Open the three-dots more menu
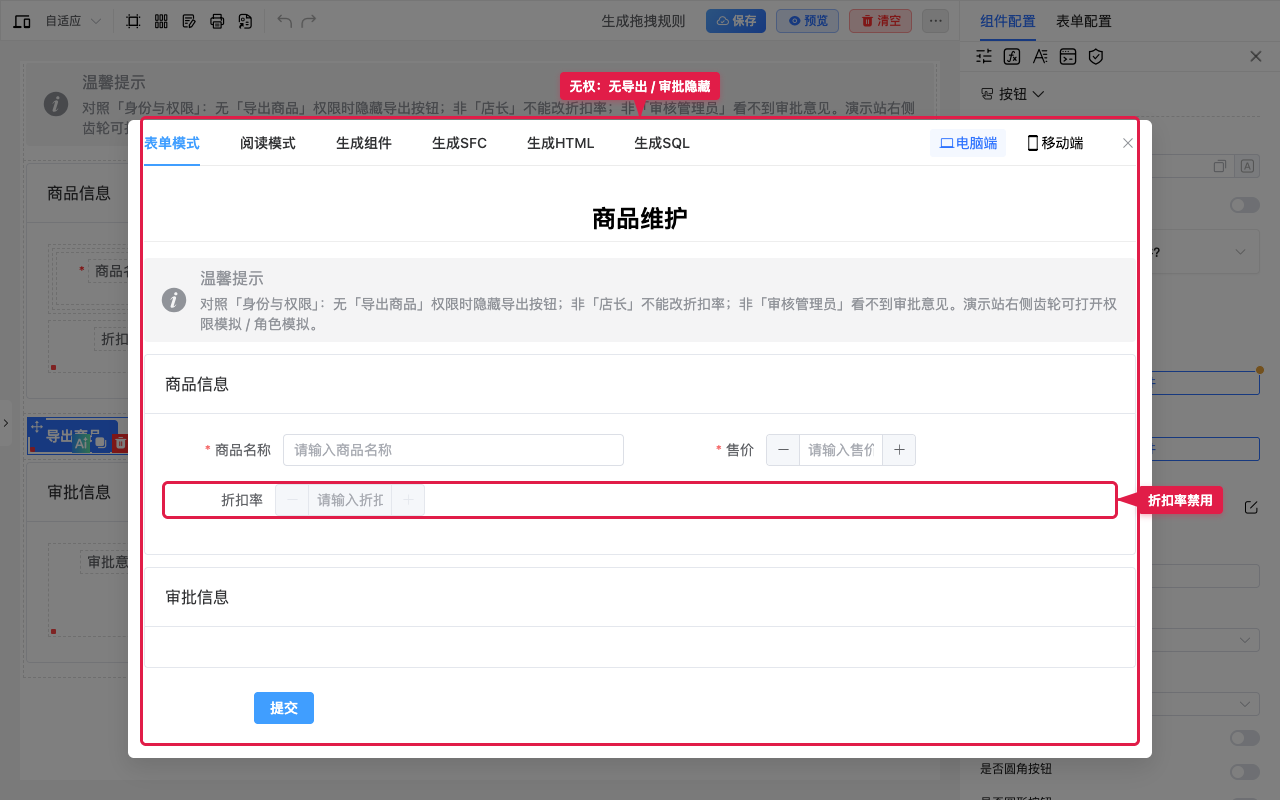Screen dimensions: 1280x800 (935, 21)
